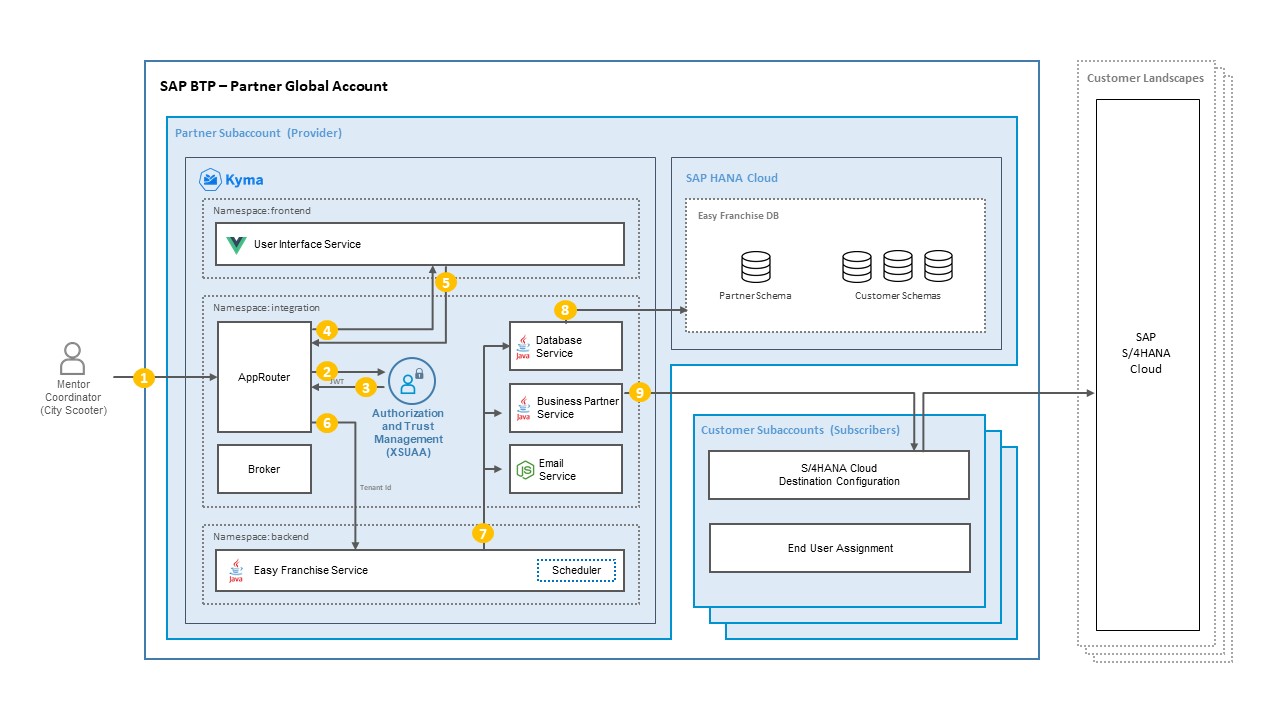Click the Mentor Coordinator person icon
This screenshot has width=1280, height=720.
(73, 358)
